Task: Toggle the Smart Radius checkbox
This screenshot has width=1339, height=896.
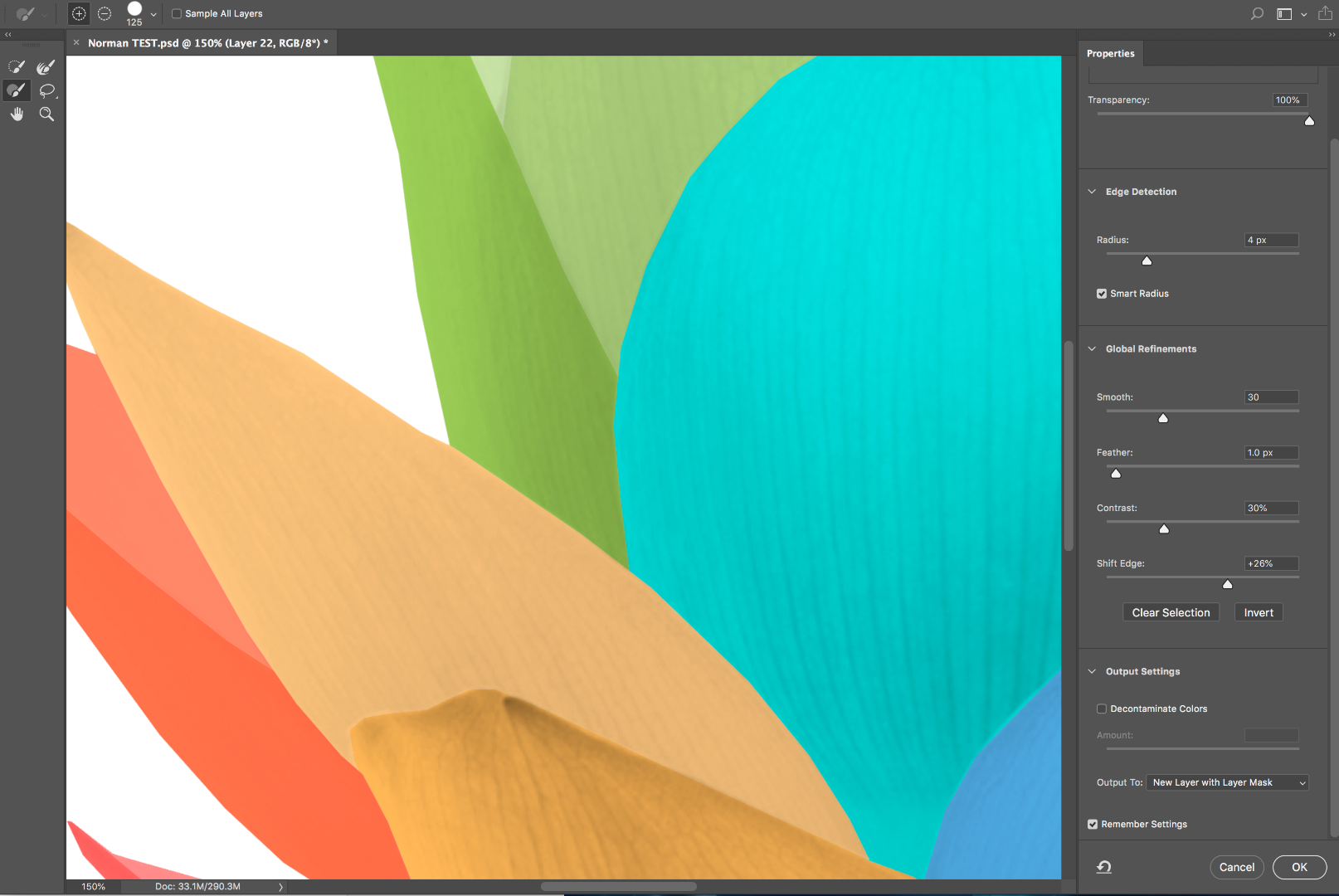Action: (x=1102, y=294)
